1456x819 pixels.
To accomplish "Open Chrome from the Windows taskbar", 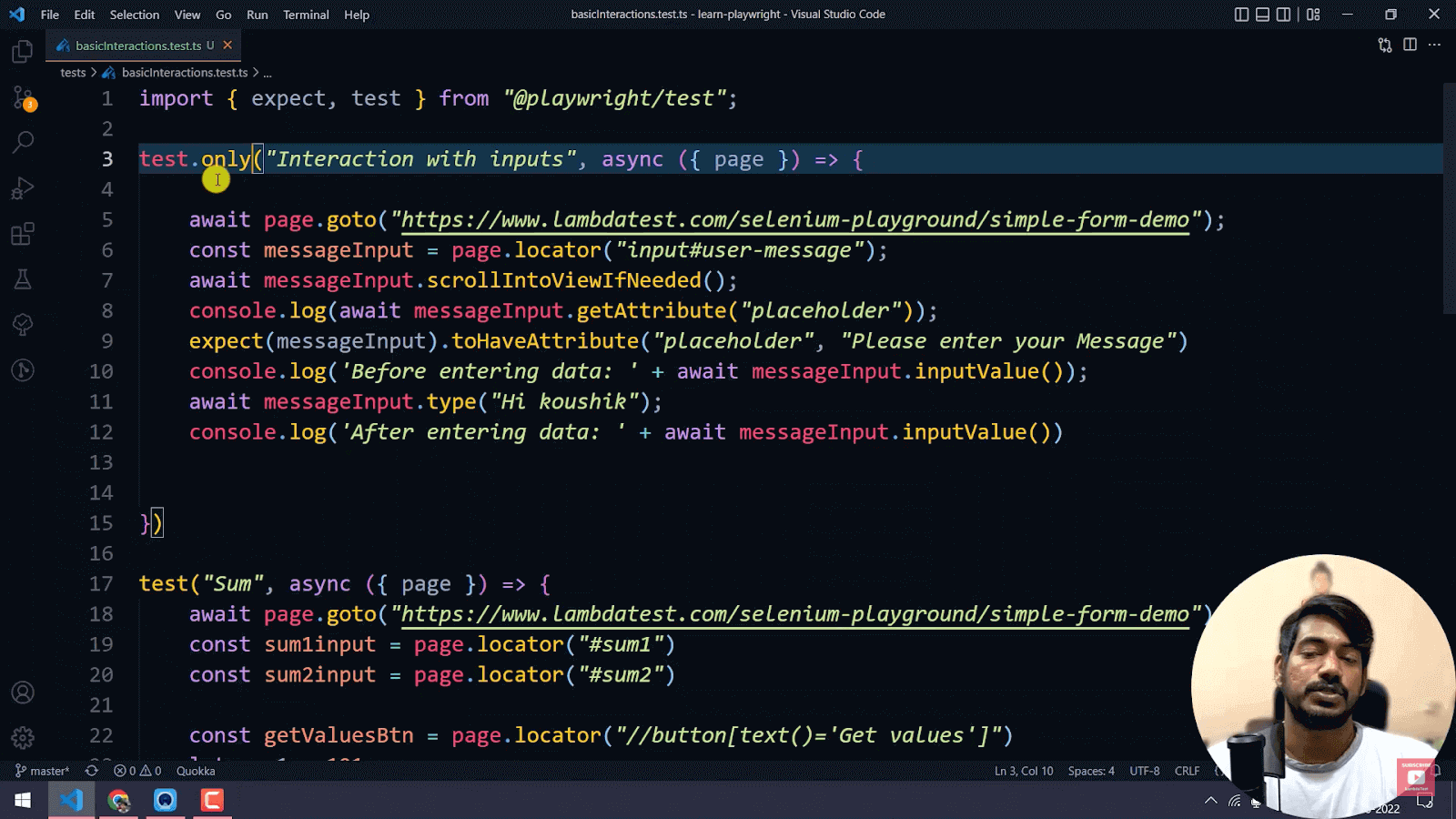I will (x=118, y=801).
